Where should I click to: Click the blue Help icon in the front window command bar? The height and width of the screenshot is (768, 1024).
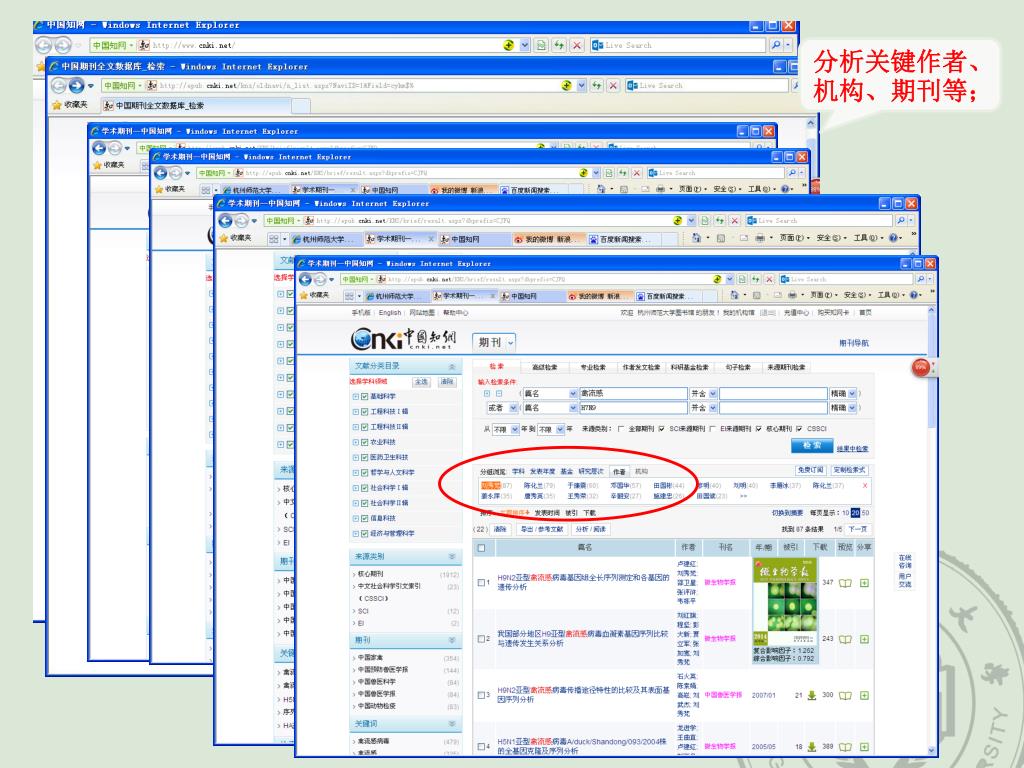pyautogui.click(x=915, y=295)
